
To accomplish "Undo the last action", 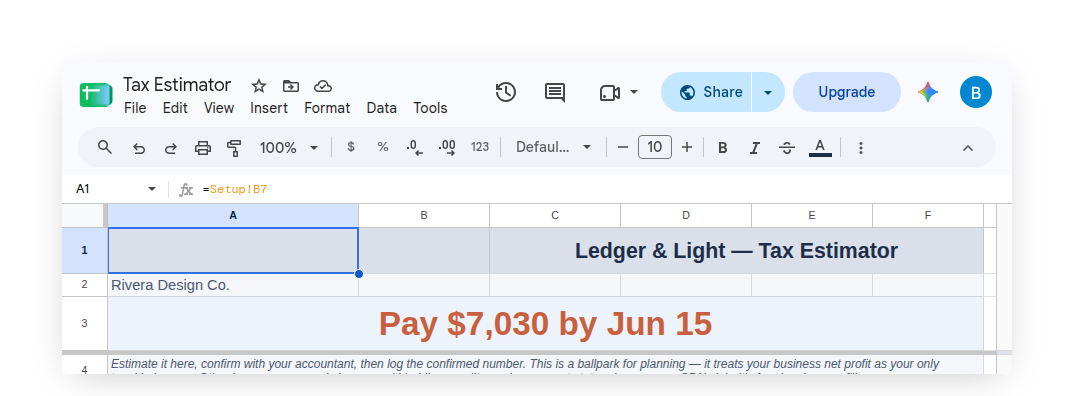I will click(x=139, y=148).
